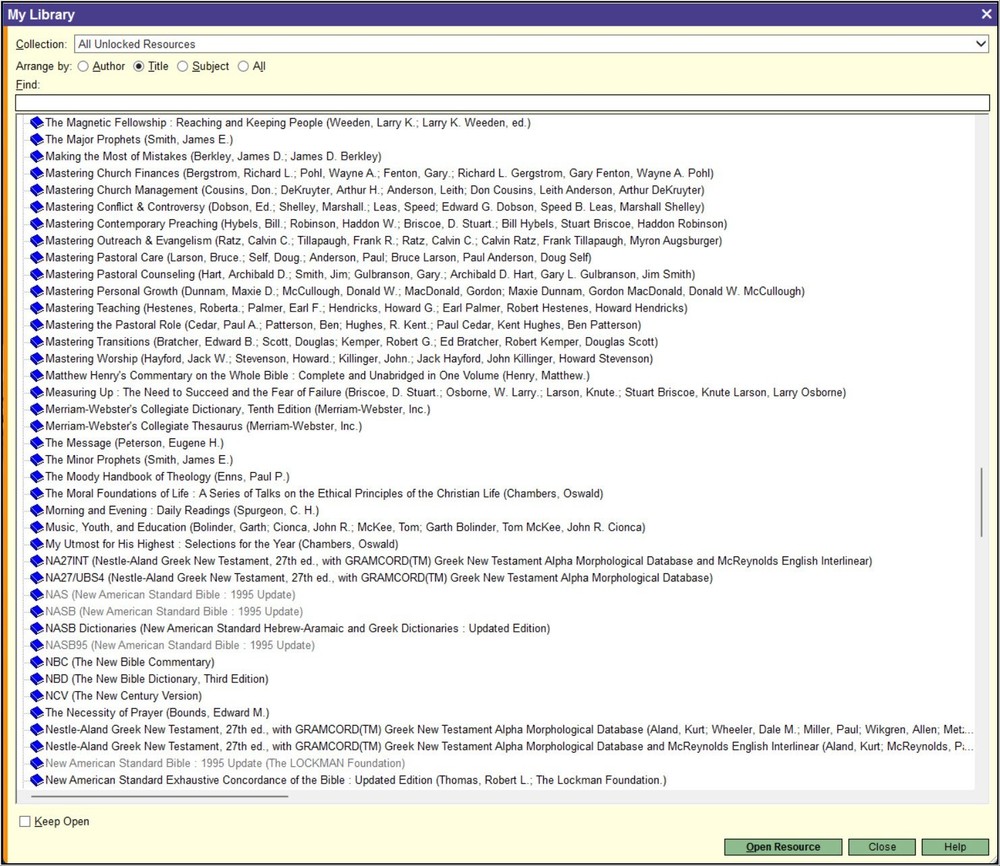Click the book icon next to NBC entry

click(36, 662)
